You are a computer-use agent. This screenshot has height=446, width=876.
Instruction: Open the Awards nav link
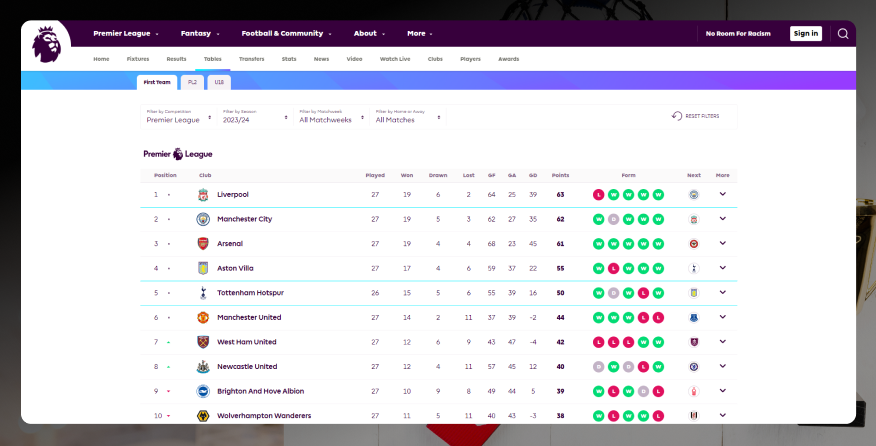(508, 59)
